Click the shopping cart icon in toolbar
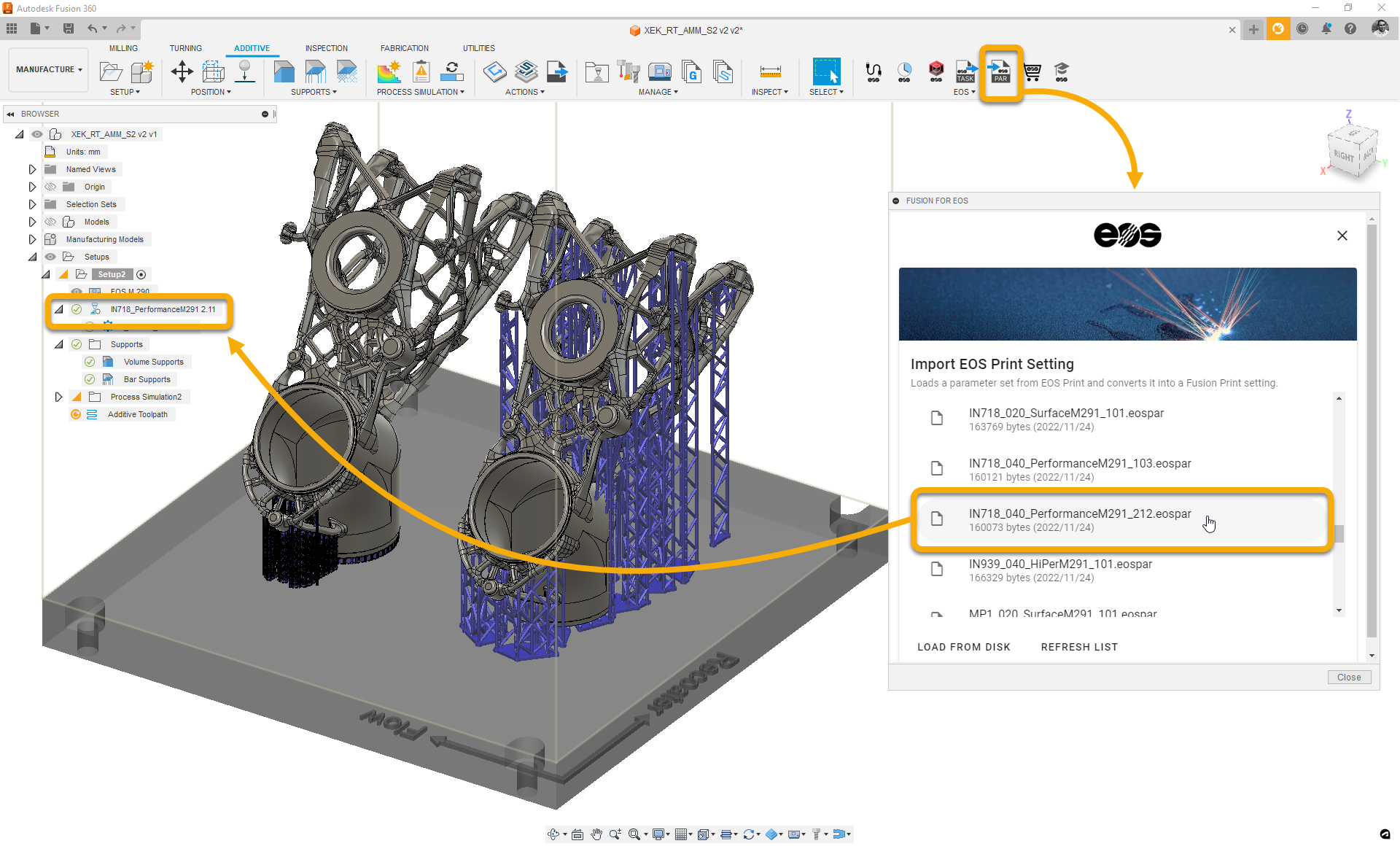Screen dimensions: 1400x846 [1032, 71]
